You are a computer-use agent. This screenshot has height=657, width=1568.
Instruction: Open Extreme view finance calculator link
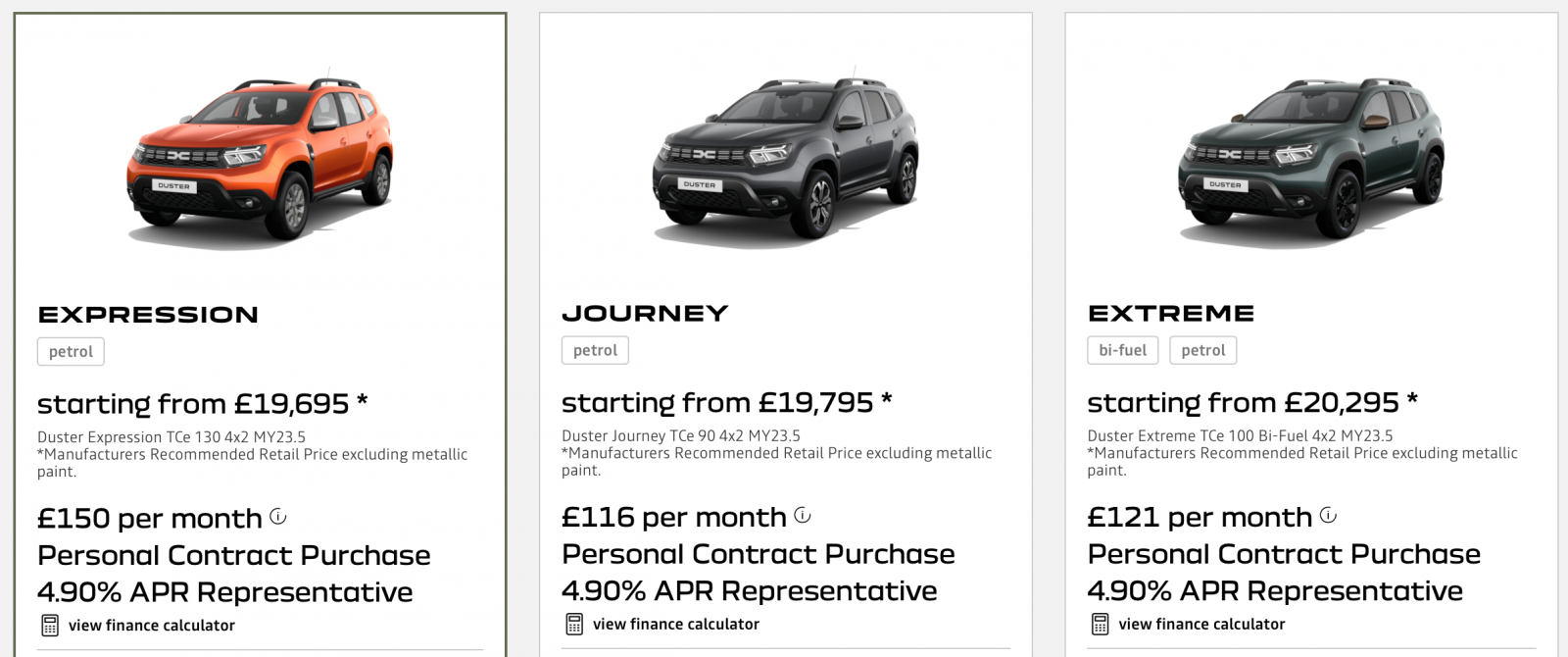(1201, 625)
